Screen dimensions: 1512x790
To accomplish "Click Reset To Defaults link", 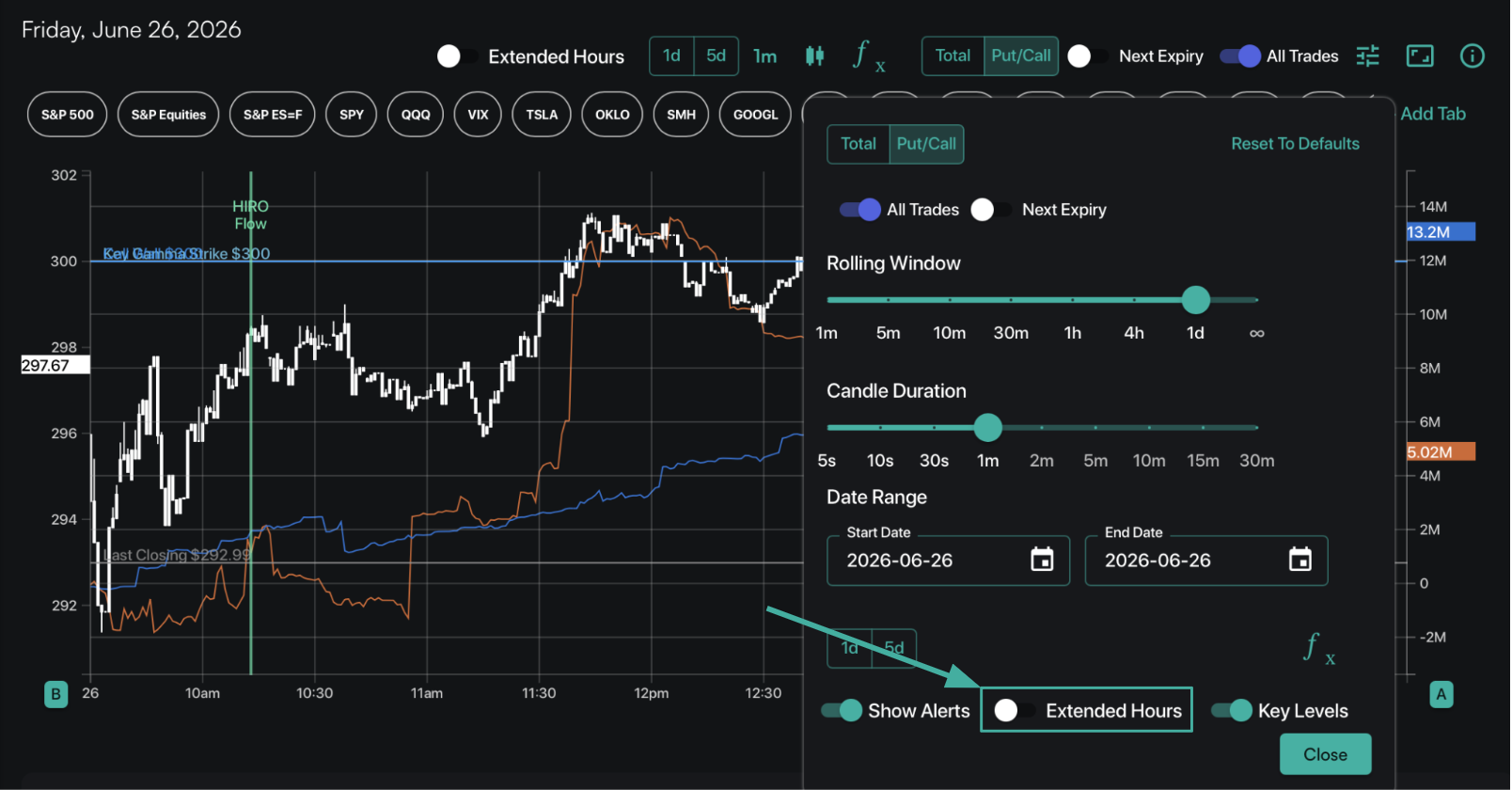I will coord(1295,144).
